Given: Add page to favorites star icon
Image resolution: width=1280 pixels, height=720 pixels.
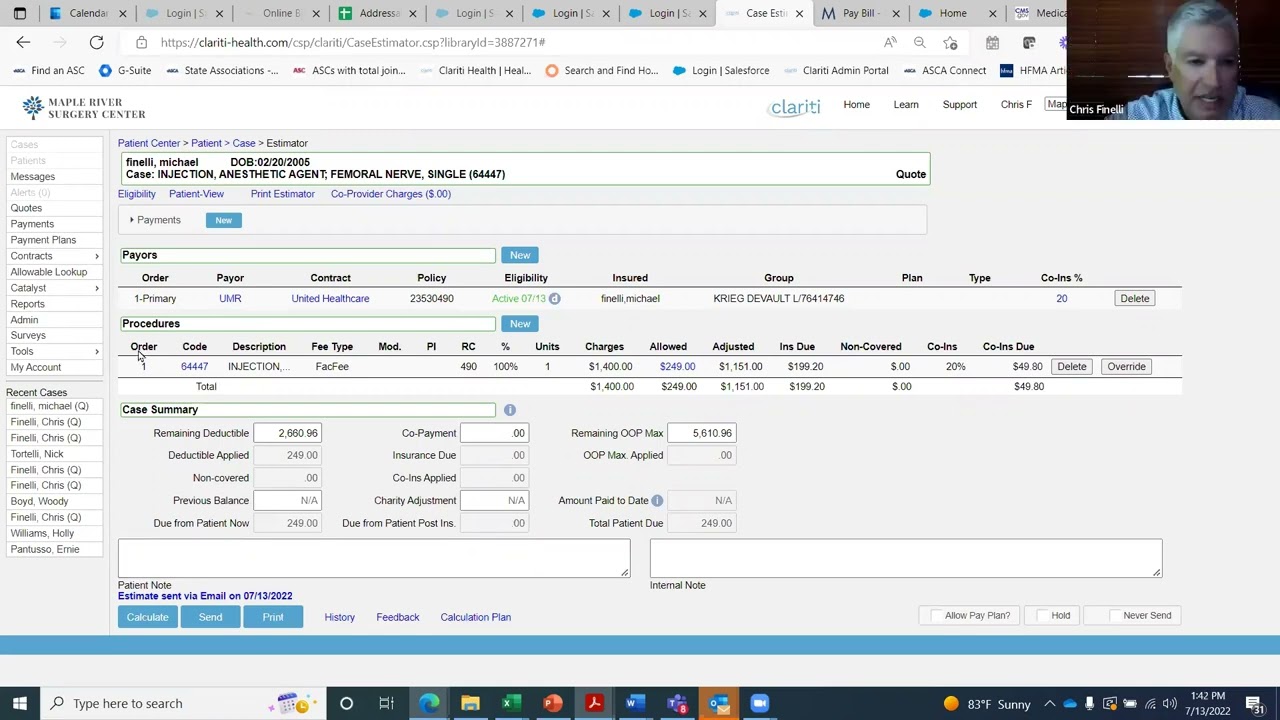Looking at the screenshot, I should [x=950, y=42].
